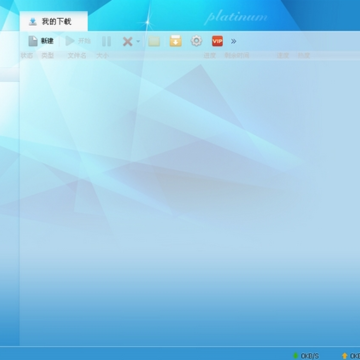Open the delete button's dropdown arrow
This screenshot has height=360, width=360.
tap(138, 42)
